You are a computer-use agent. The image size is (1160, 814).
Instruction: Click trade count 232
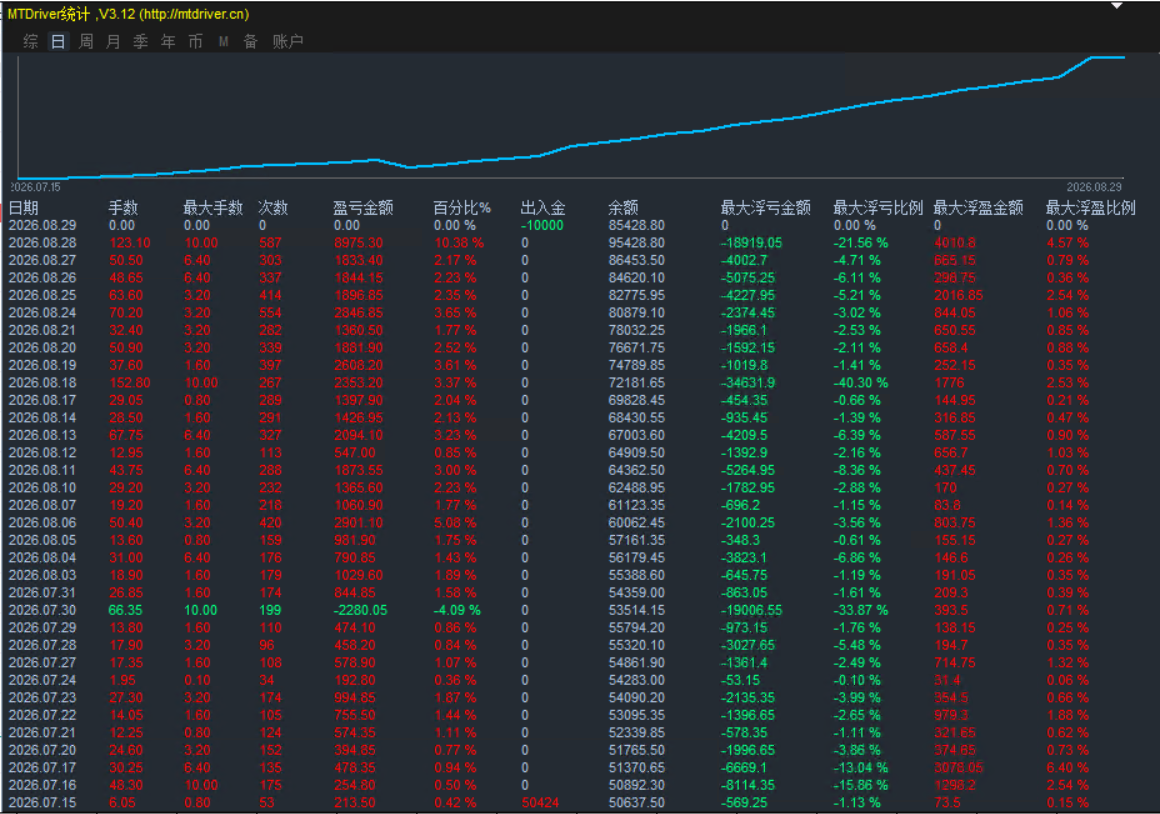pyautogui.click(x=270, y=488)
